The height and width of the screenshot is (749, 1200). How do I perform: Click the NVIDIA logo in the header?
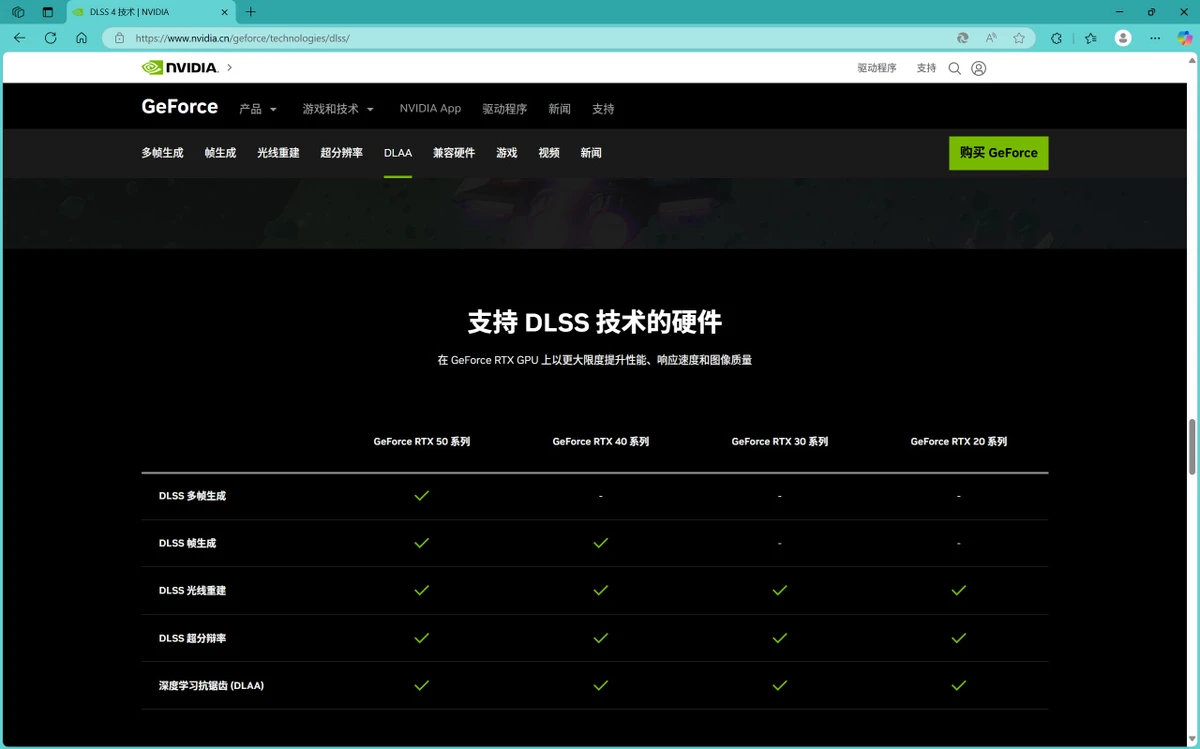pyautogui.click(x=180, y=68)
